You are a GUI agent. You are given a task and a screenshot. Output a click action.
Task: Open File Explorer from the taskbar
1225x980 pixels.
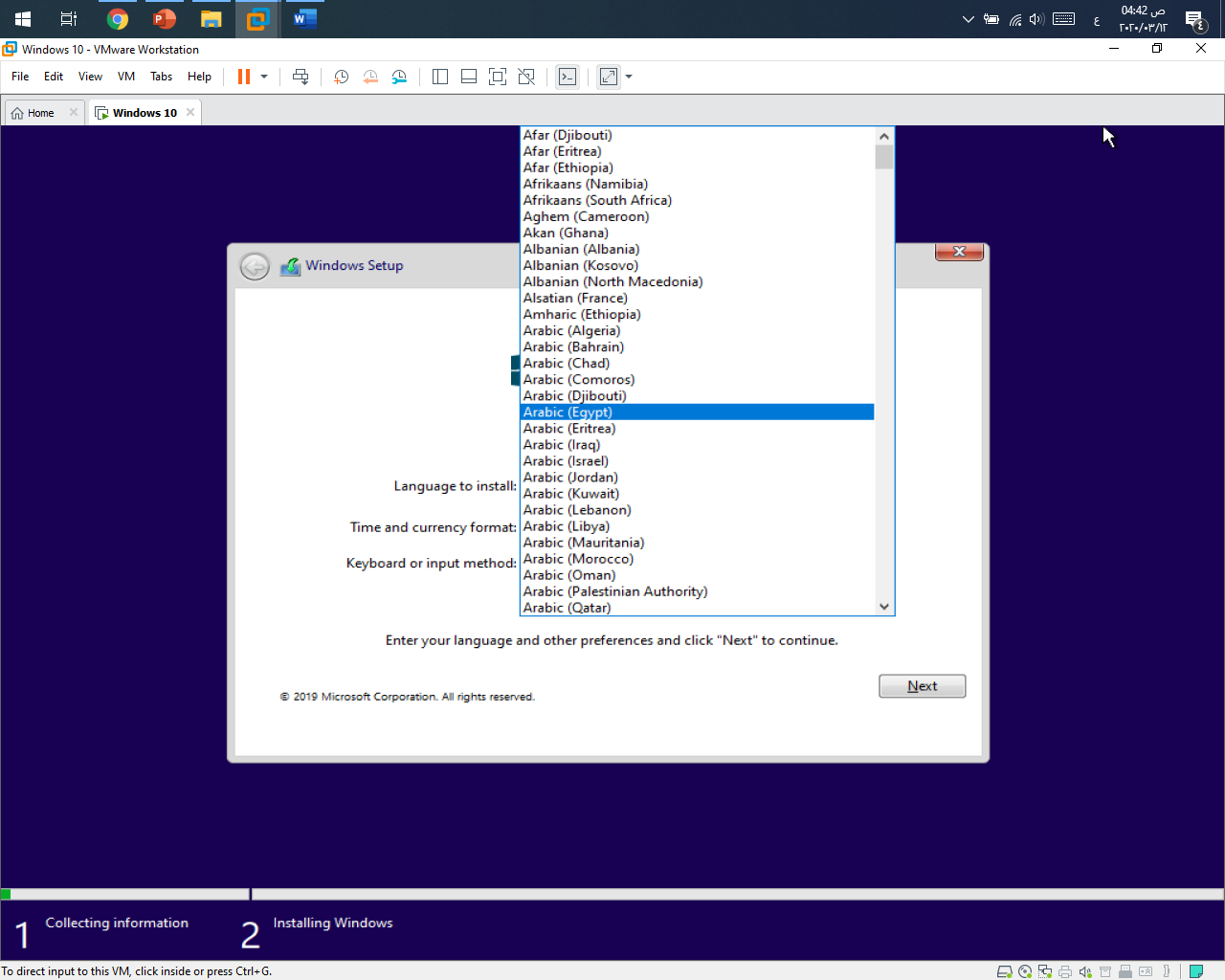[x=212, y=19]
